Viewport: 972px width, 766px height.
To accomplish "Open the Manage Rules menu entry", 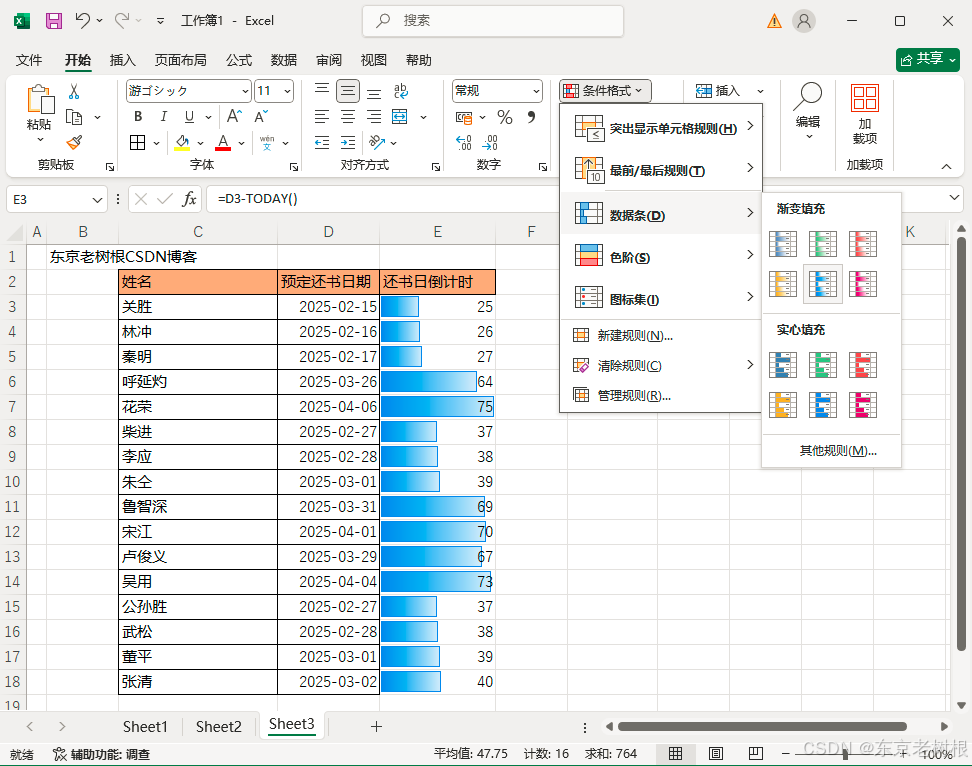I will 634,395.
